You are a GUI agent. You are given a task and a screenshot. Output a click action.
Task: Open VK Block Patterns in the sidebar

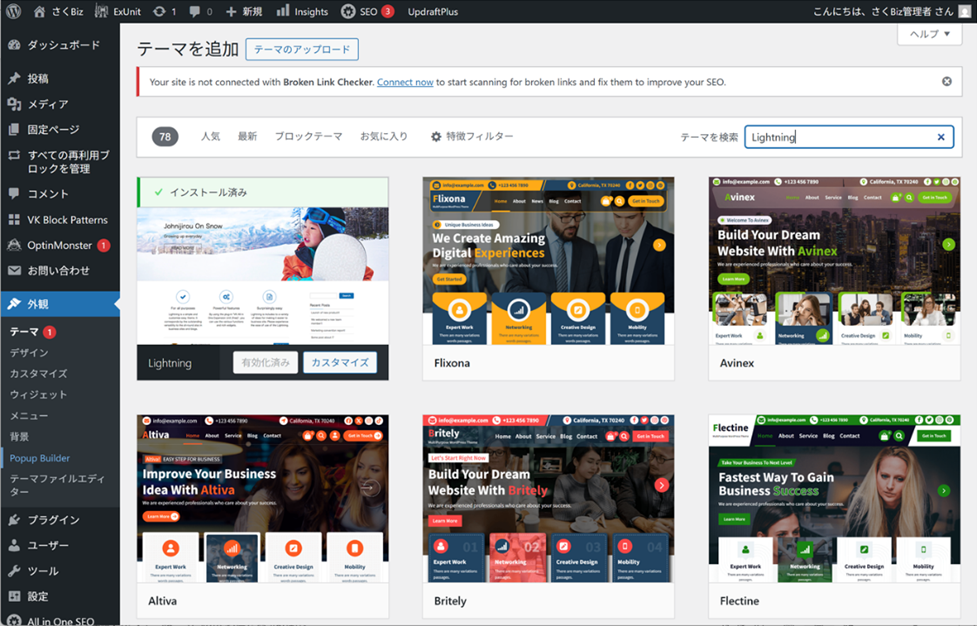(60, 220)
